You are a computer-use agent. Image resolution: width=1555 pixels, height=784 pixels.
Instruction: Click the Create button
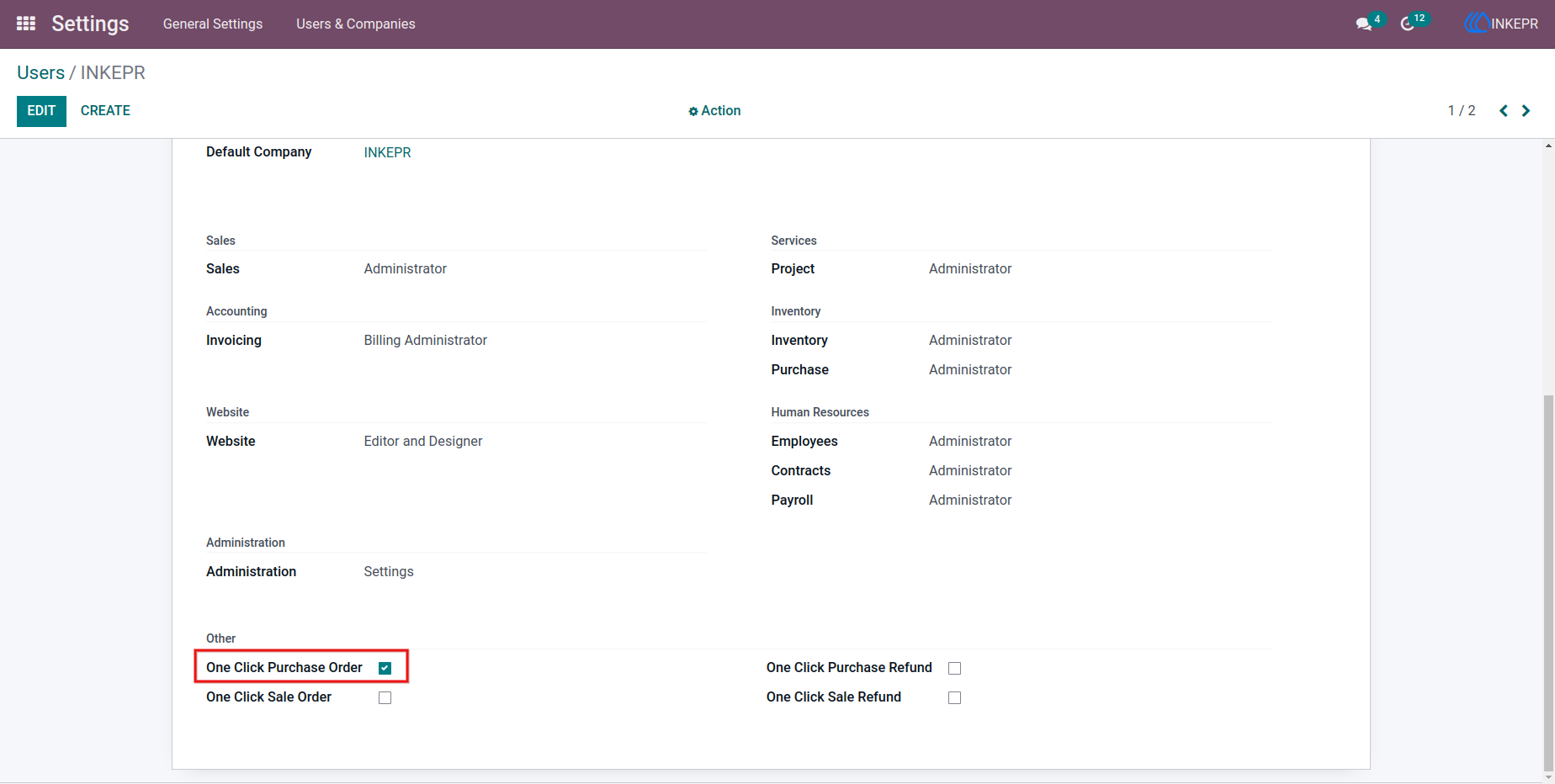tap(105, 111)
